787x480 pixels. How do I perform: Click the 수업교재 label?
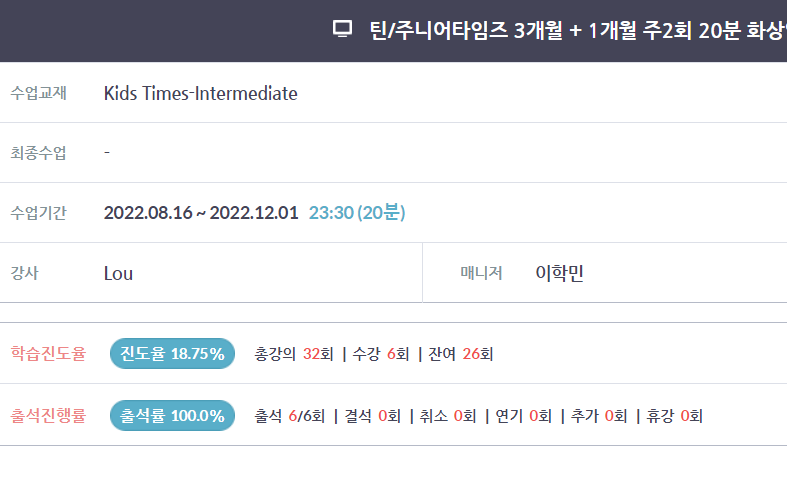click(x=39, y=93)
